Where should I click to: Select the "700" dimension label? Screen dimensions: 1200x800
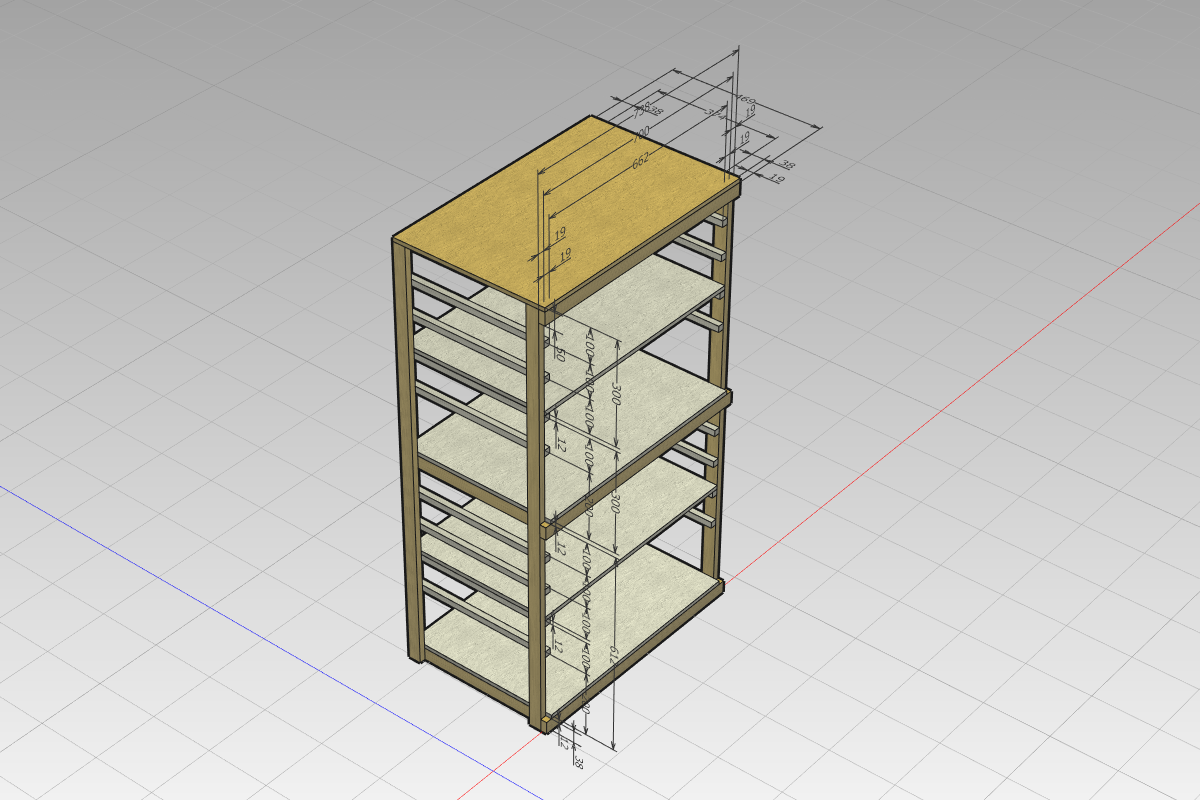point(640,133)
